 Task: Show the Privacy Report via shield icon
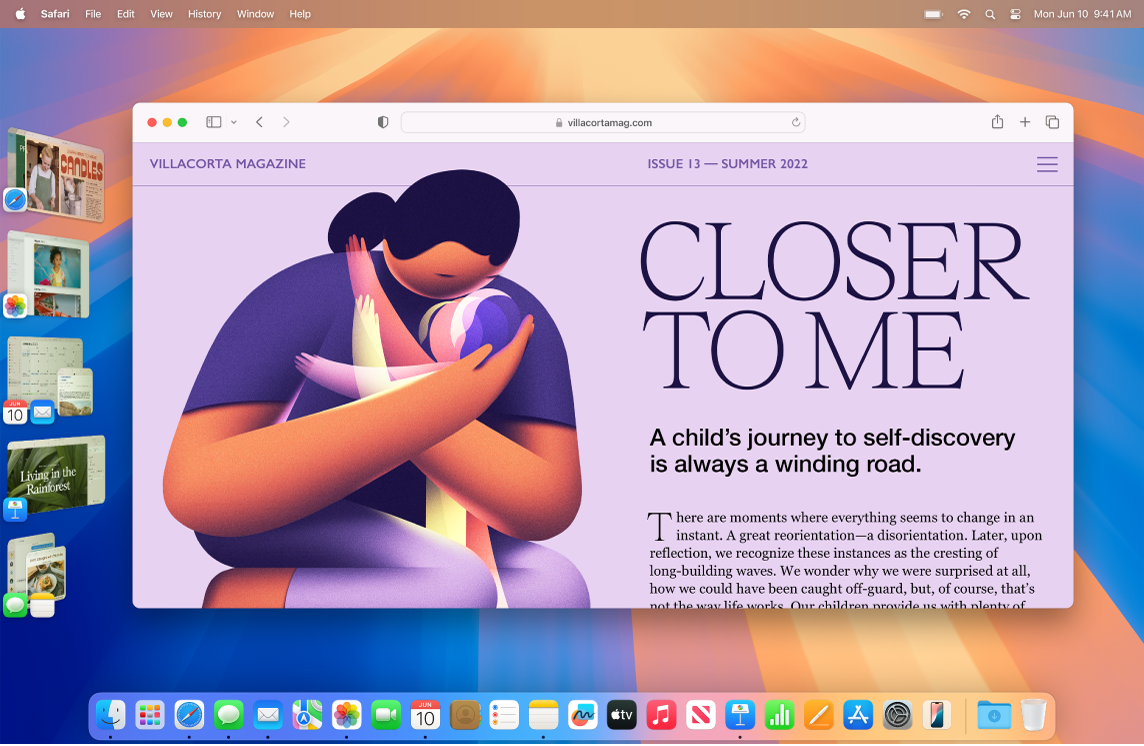pyautogui.click(x=383, y=122)
